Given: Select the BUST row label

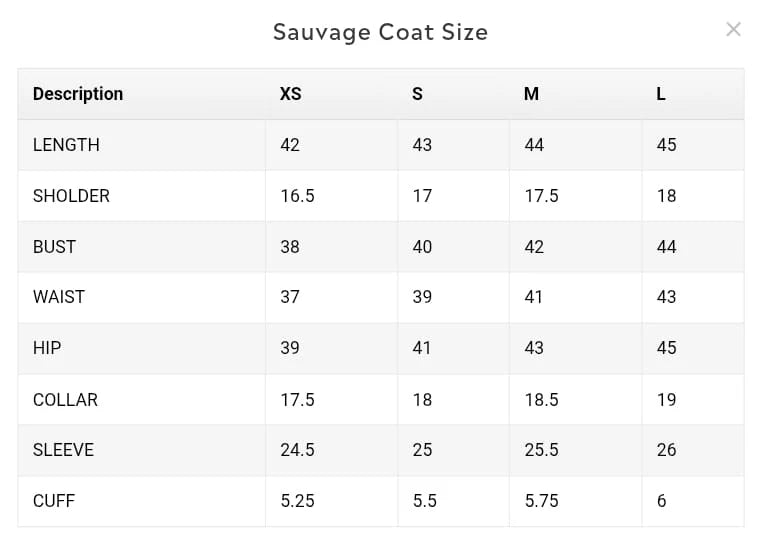Looking at the screenshot, I should (54, 247).
